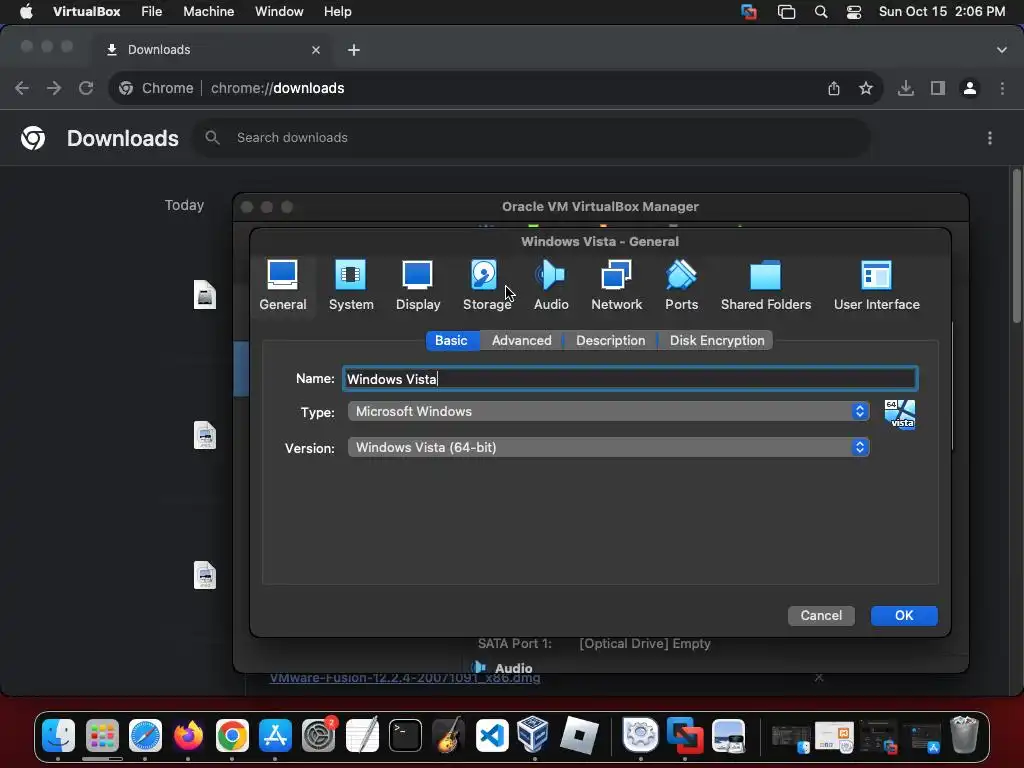The height and width of the screenshot is (768, 1024).
Task: Click Chrome's bookmark star icon
Action: [866, 88]
